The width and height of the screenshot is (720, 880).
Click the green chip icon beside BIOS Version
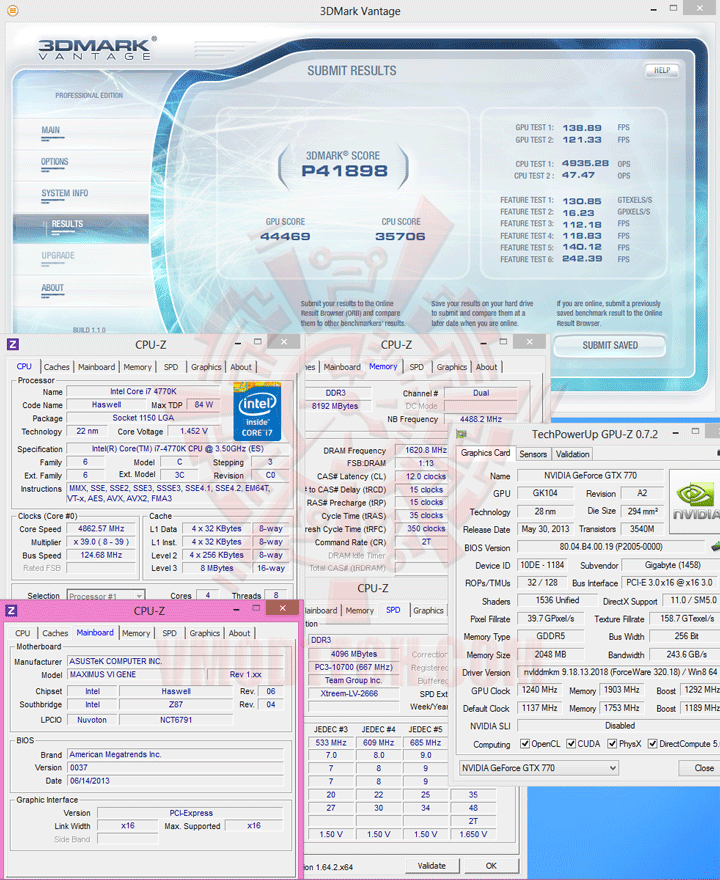715,546
